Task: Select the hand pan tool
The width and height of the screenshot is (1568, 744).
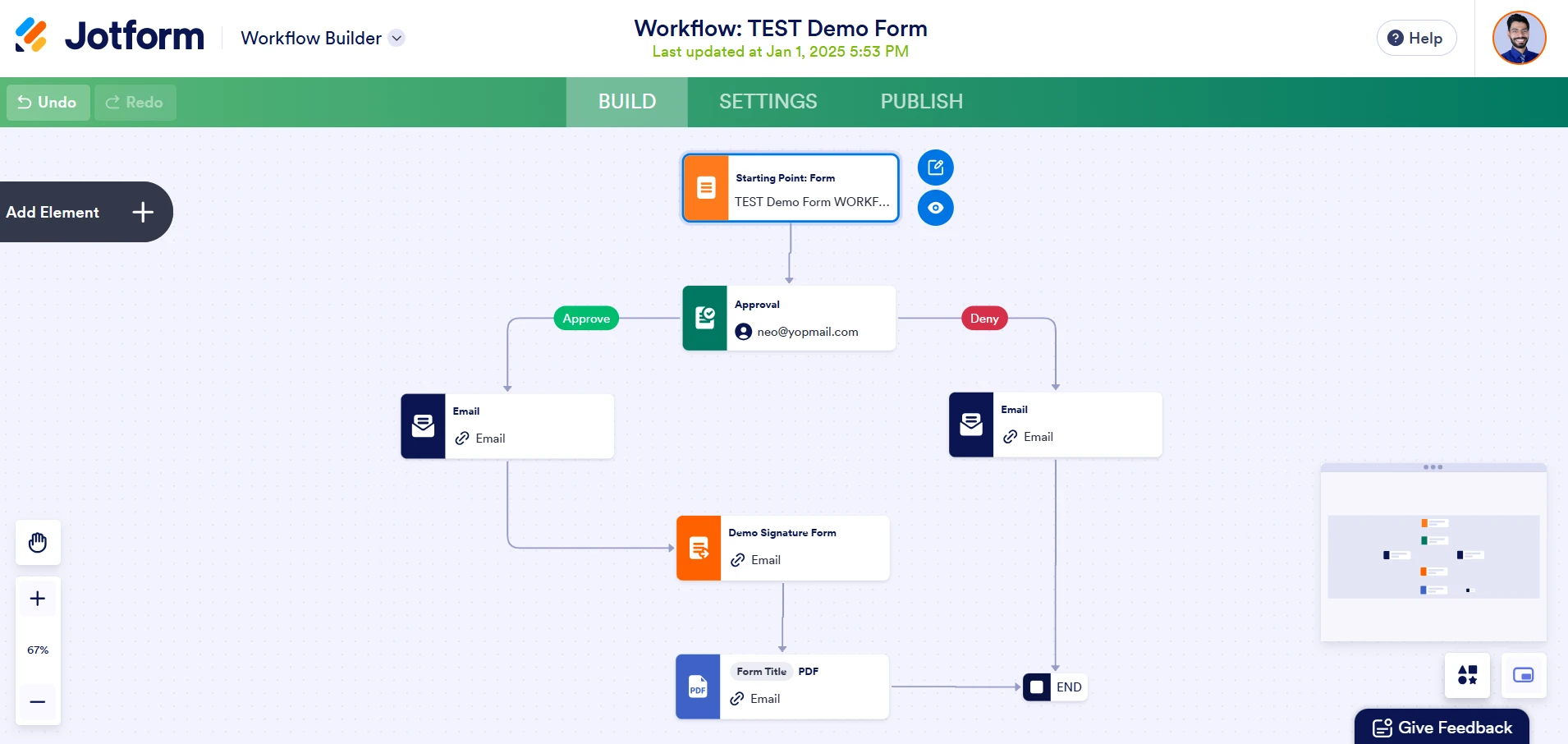Action: click(x=38, y=543)
